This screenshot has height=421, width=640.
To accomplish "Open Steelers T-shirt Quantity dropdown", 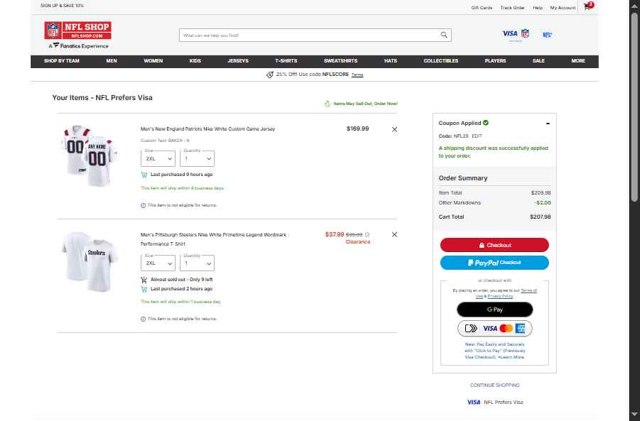I will [x=197, y=263].
